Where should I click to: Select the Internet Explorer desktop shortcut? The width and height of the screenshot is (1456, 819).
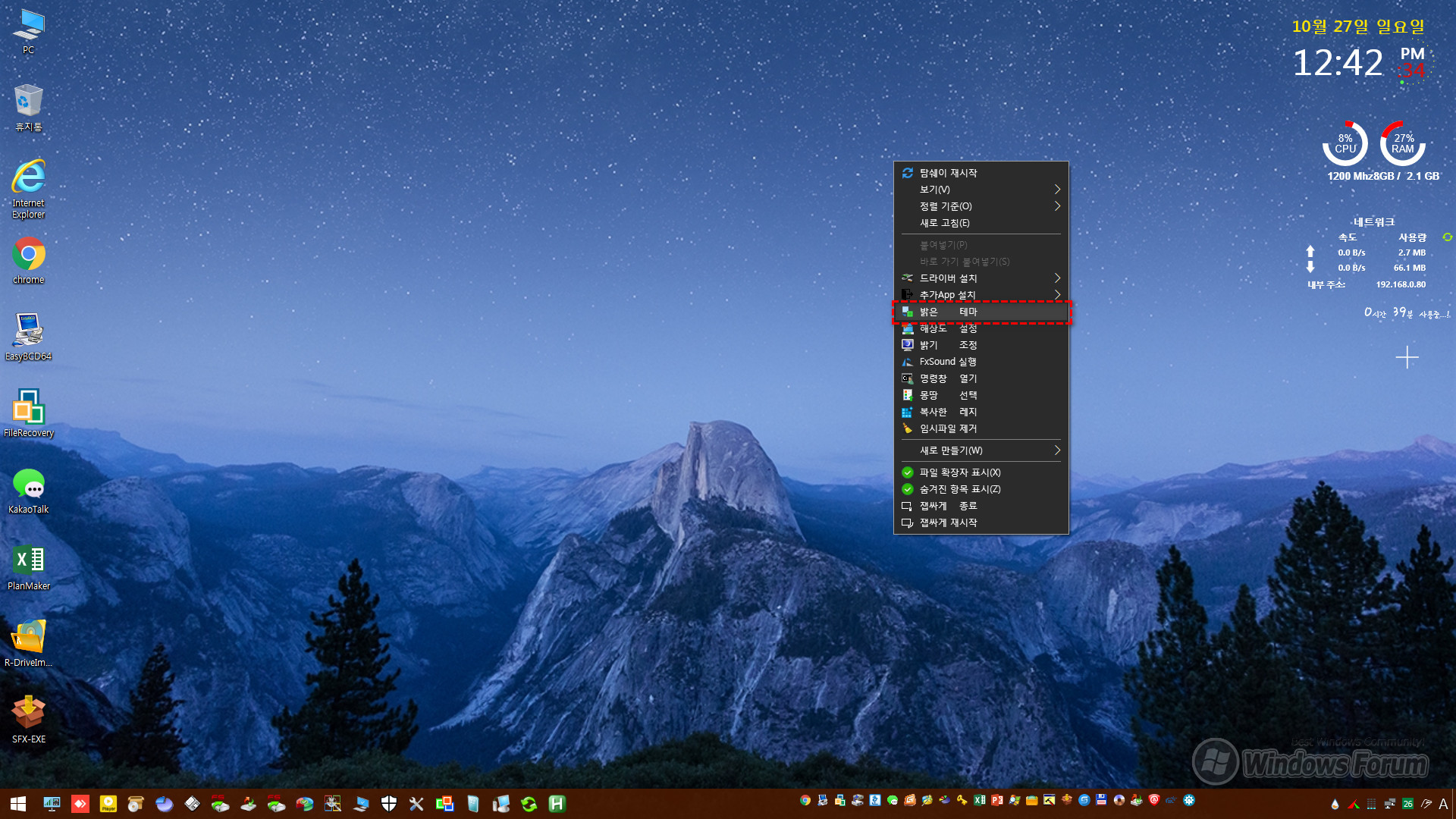tap(28, 189)
